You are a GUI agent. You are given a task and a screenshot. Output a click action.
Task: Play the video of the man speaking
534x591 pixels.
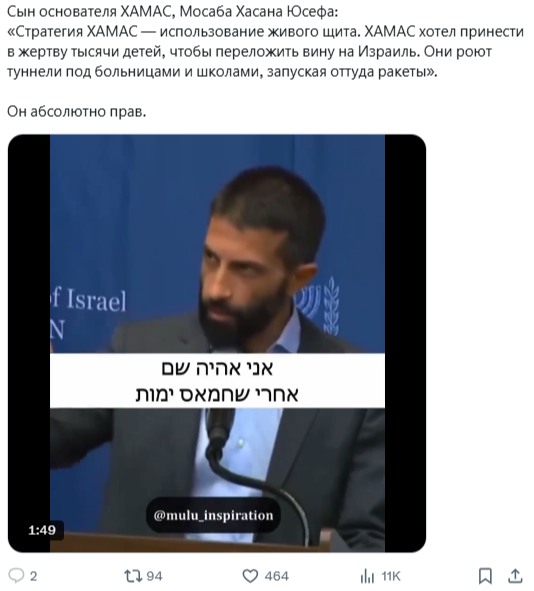[217, 343]
